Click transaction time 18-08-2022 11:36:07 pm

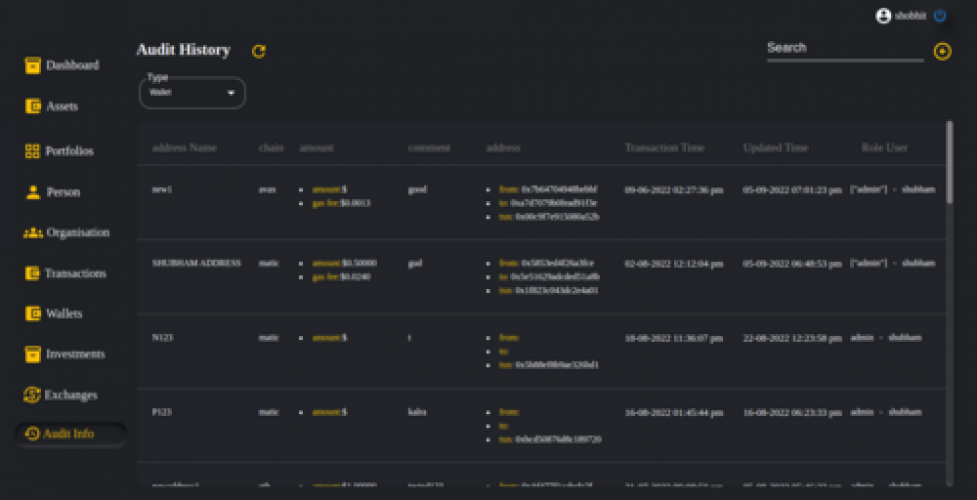point(674,339)
